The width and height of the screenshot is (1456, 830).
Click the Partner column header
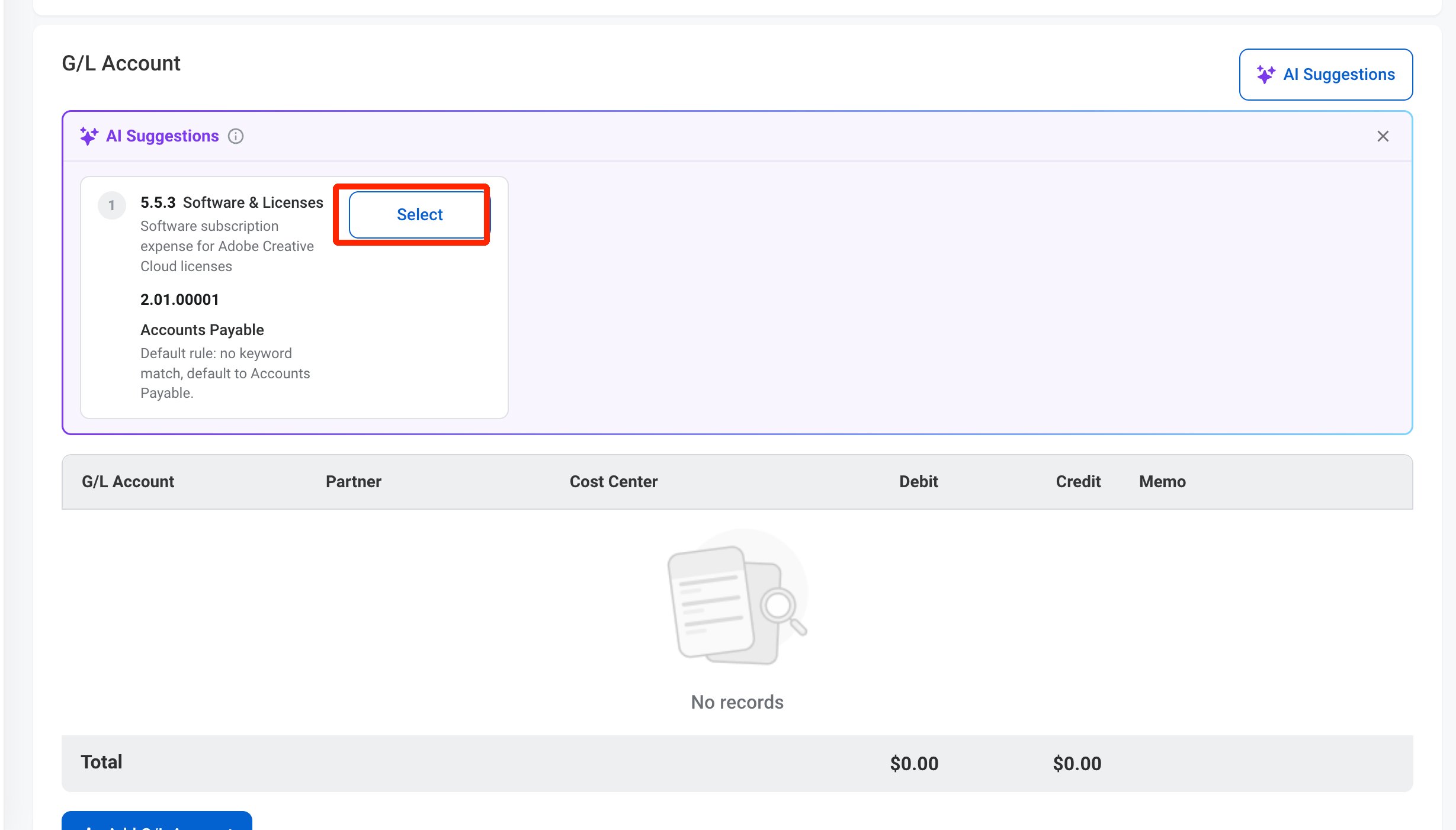[x=353, y=481]
